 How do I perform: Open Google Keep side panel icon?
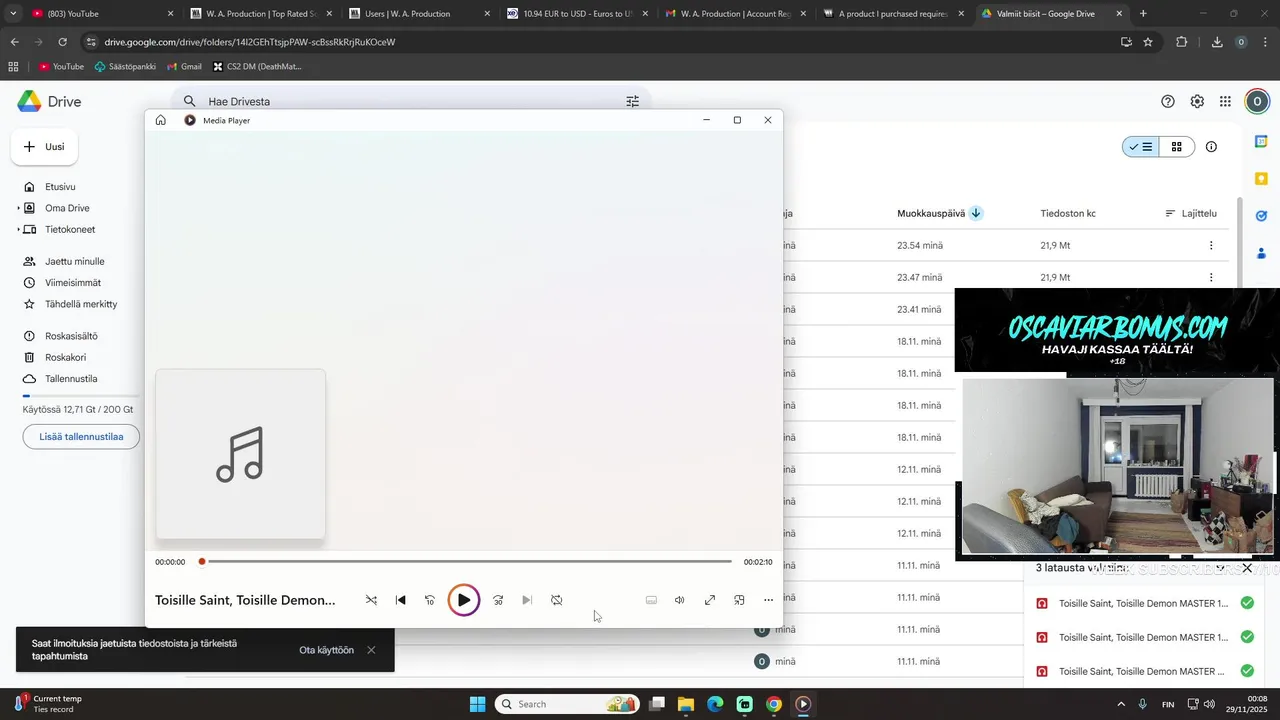[1261, 179]
